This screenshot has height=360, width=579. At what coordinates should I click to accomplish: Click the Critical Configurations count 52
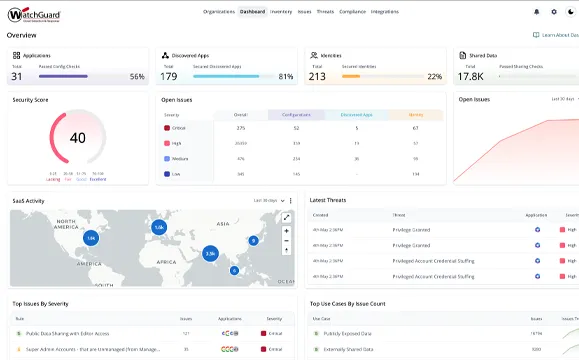click(296, 128)
